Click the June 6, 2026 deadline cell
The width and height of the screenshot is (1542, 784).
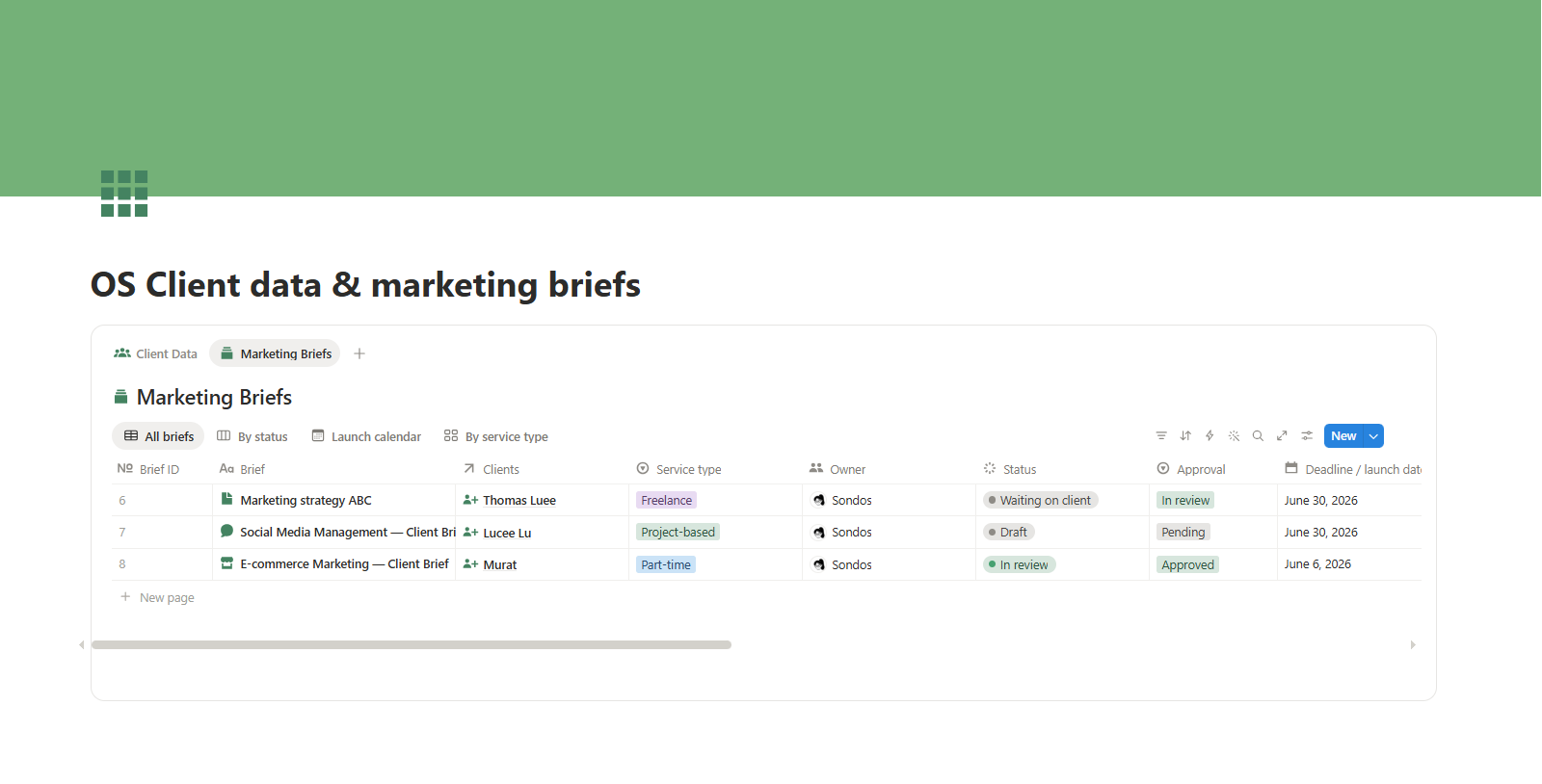pos(1348,564)
